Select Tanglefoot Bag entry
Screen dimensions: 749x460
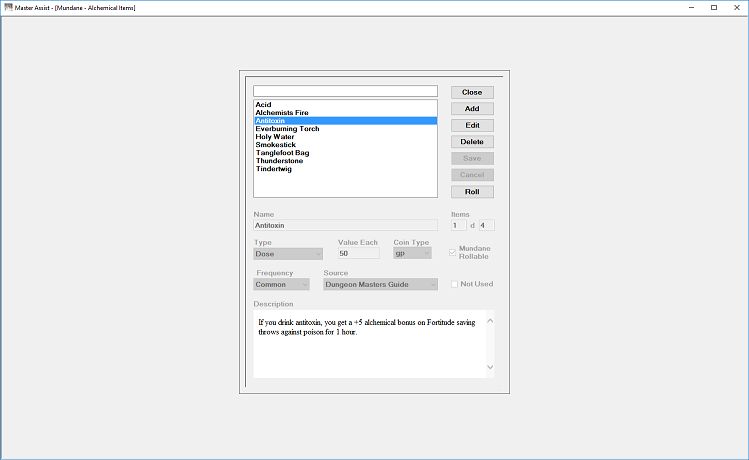click(345, 153)
